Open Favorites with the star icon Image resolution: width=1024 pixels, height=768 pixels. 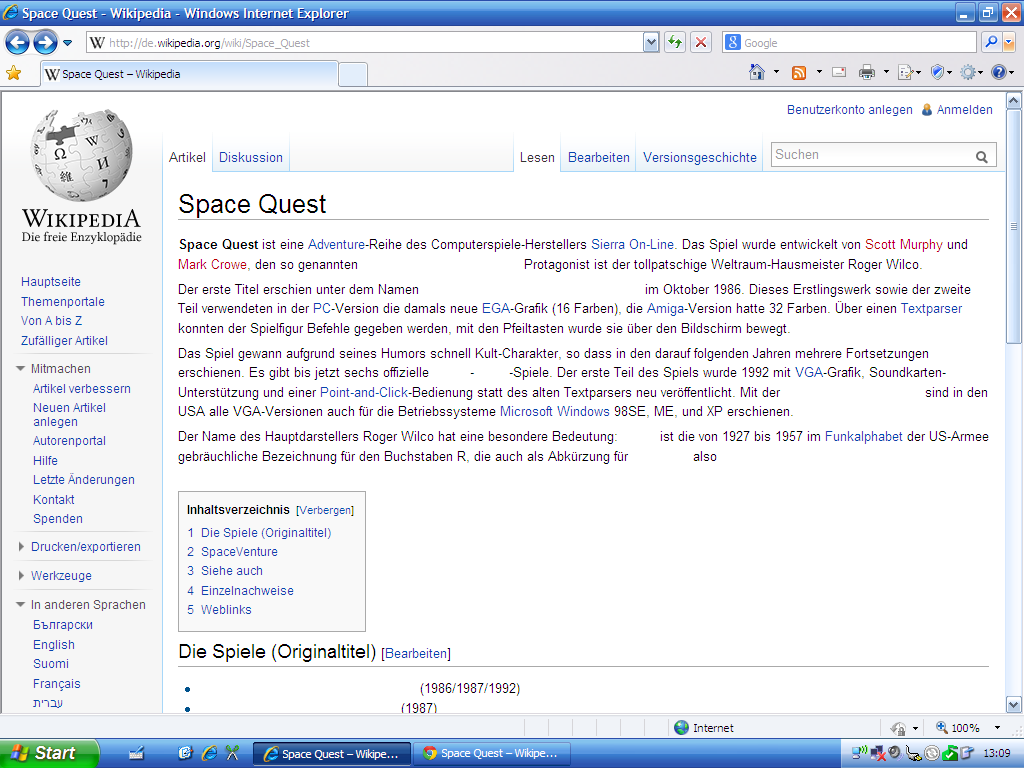(x=13, y=73)
